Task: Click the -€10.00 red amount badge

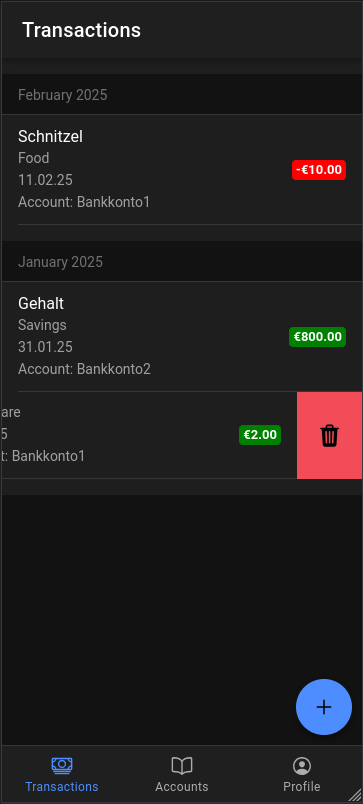Action: [x=319, y=170]
